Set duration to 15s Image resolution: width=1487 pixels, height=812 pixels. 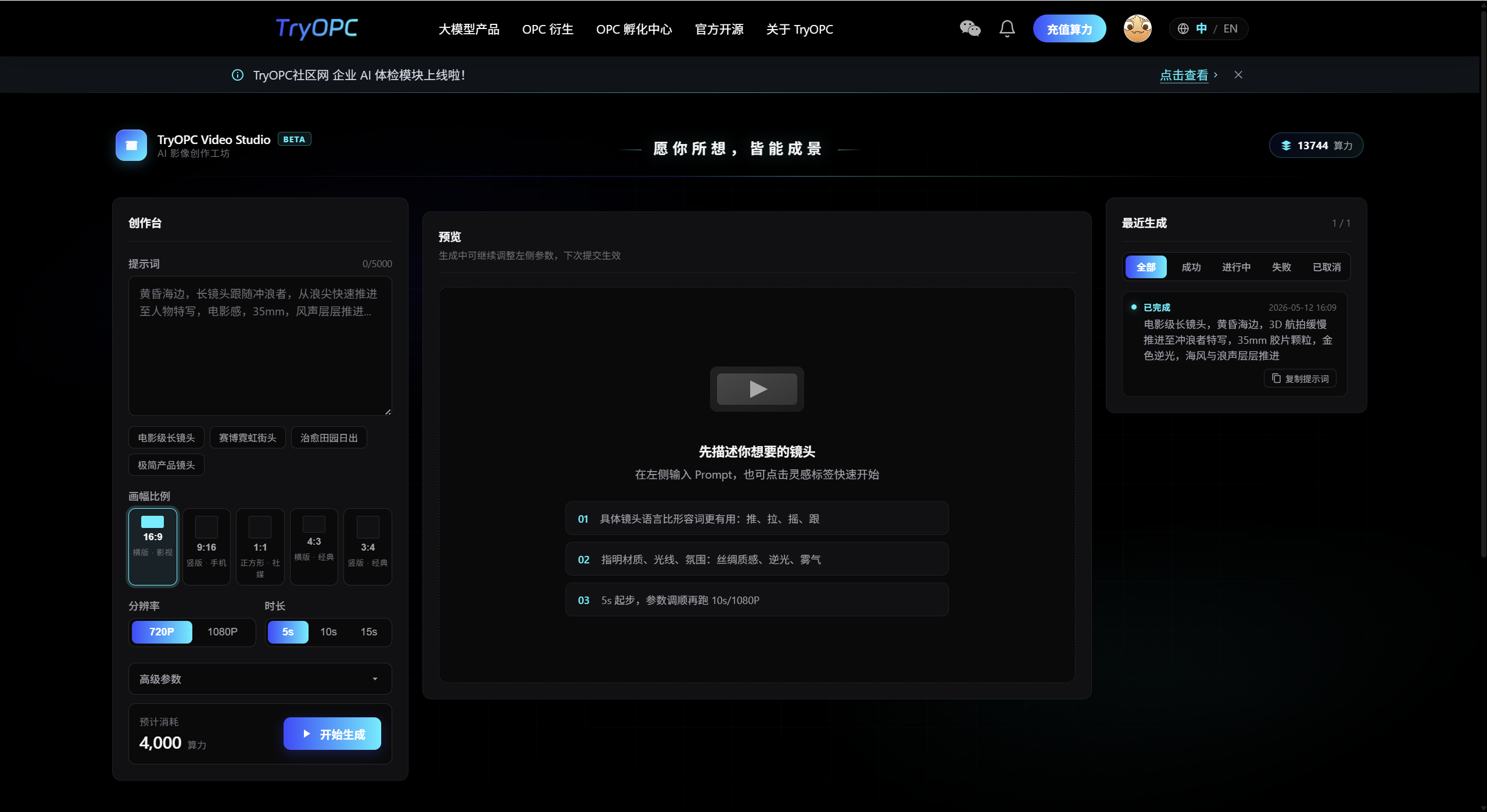click(368, 631)
